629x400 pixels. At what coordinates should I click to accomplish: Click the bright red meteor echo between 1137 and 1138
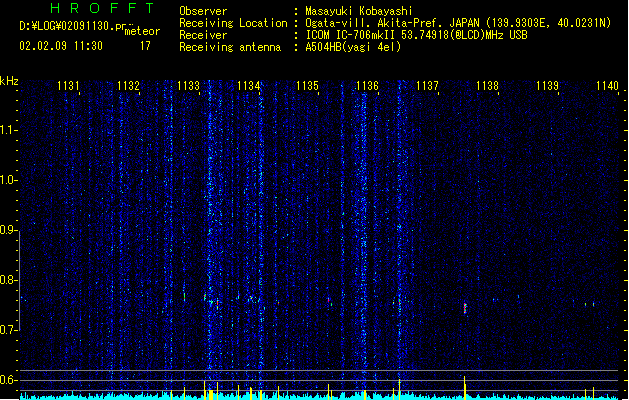[x=465, y=308]
